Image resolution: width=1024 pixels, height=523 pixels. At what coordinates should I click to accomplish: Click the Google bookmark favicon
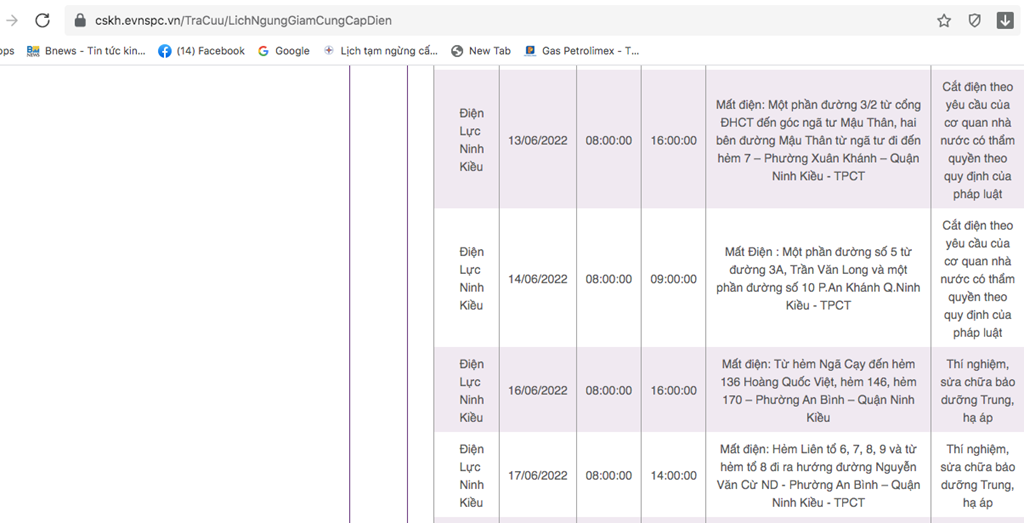(264, 51)
